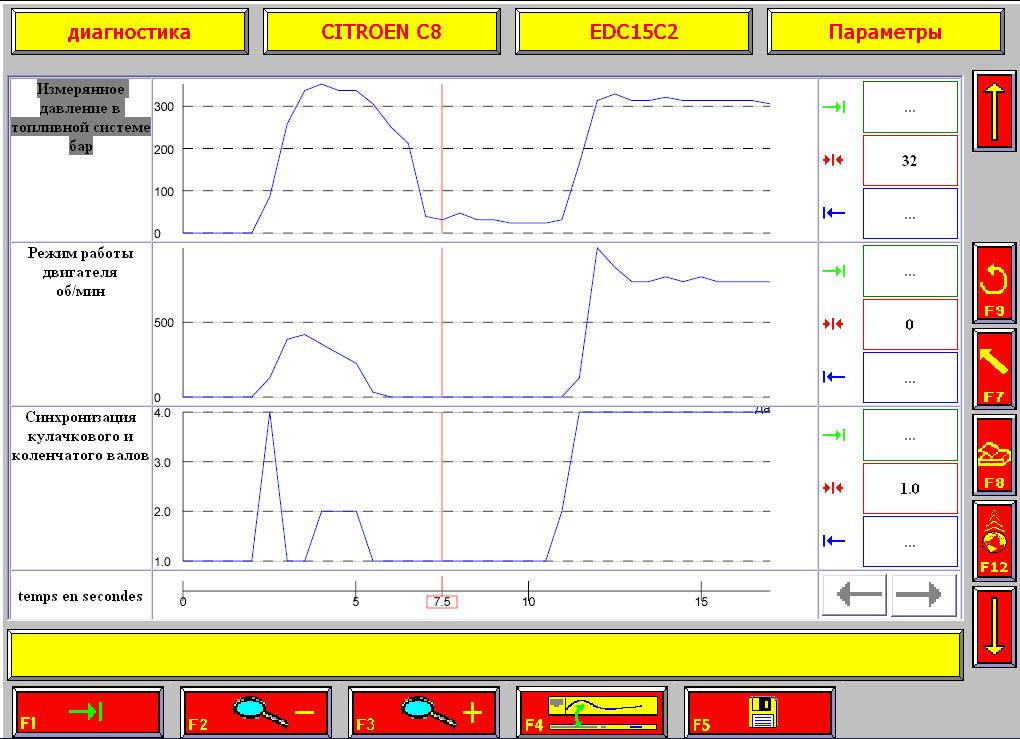Save data with the F5 floppy disk button

tap(760, 712)
